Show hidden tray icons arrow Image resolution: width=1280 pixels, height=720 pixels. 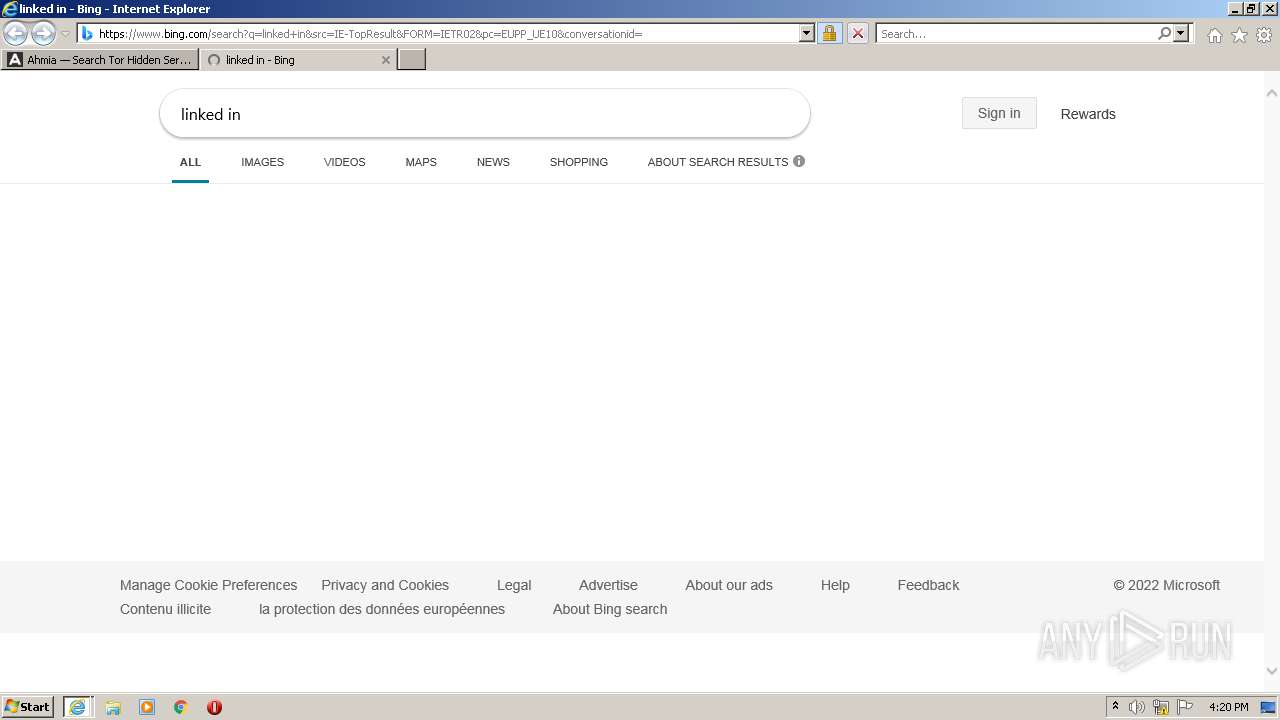coord(1116,707)
